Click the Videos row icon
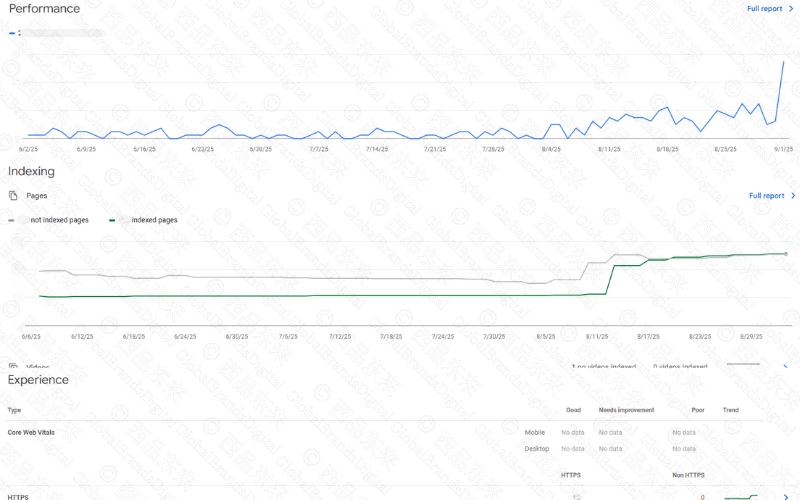 point(13,367)
